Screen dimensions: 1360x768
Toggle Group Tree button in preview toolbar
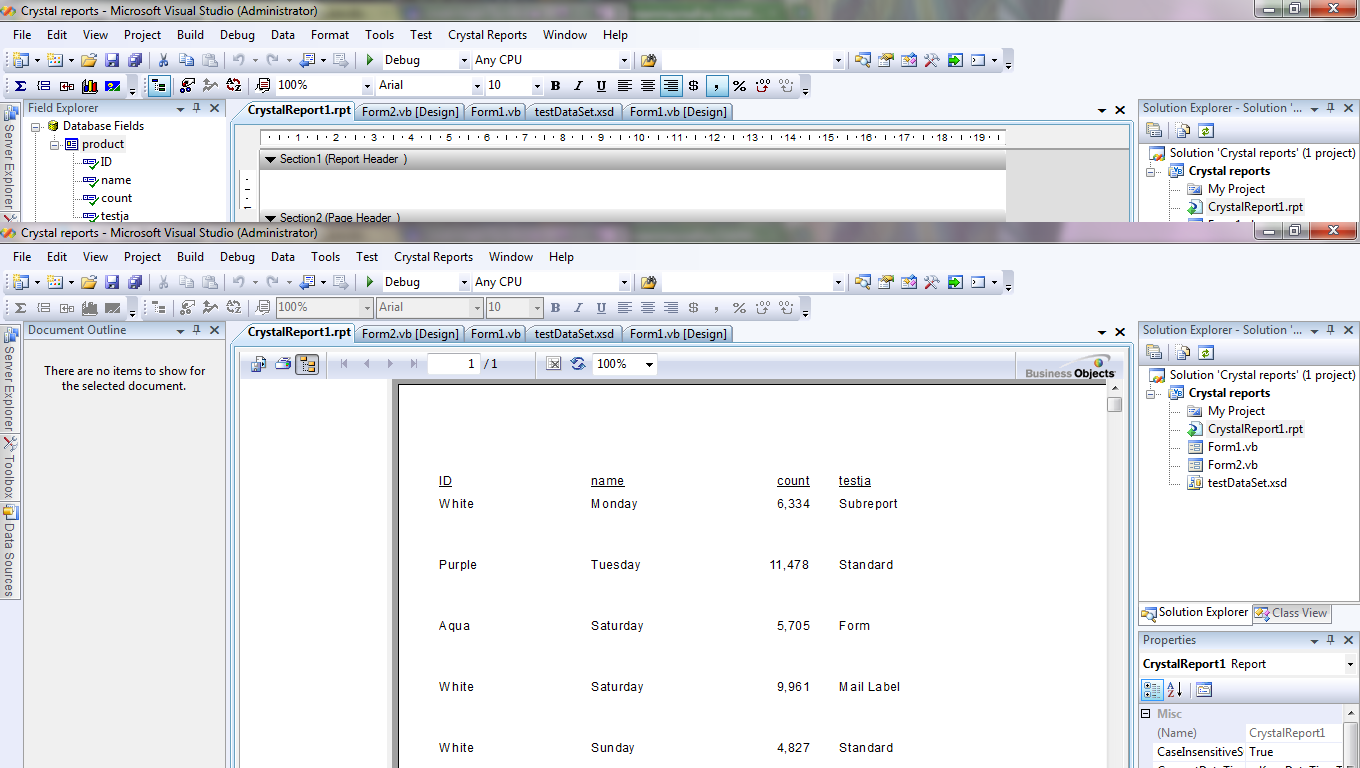pyautogui.click(x=307, y=364)
